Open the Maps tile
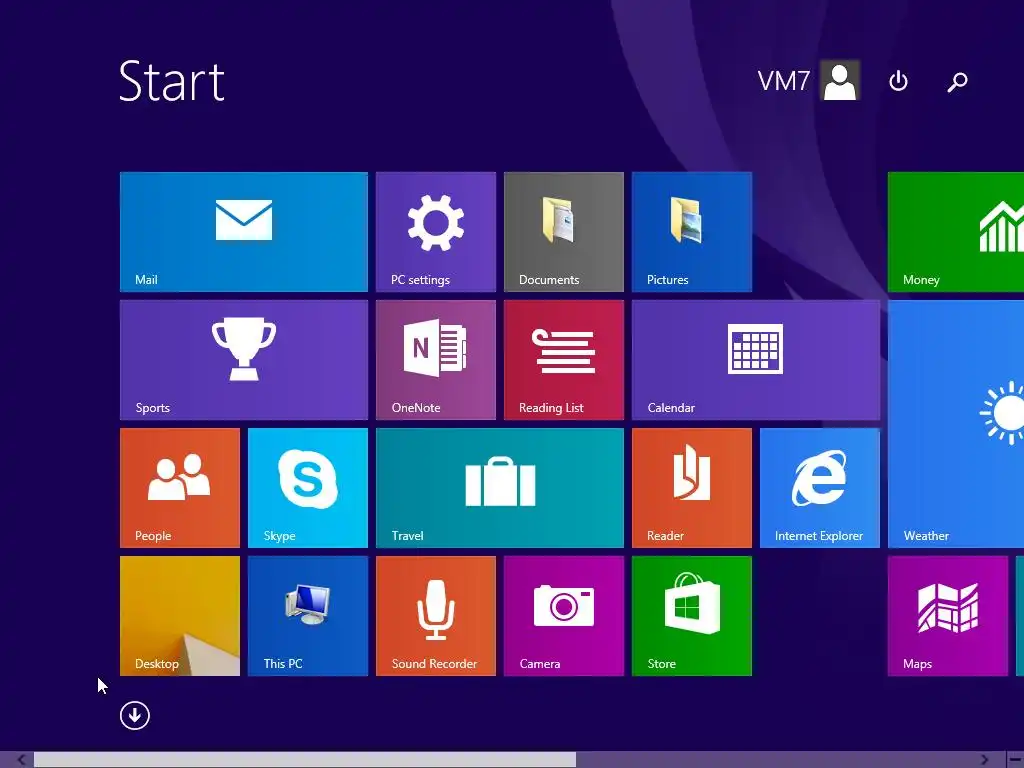 (948, 616)
